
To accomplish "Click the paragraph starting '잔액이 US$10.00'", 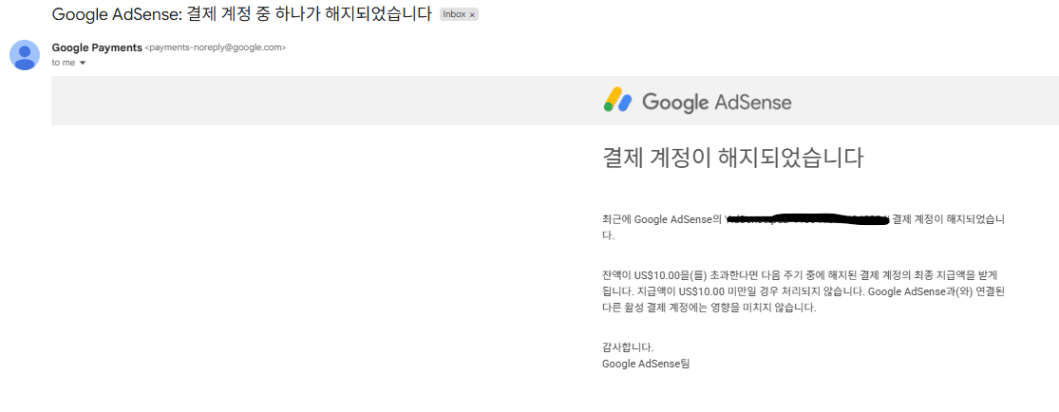I will 803,291.
